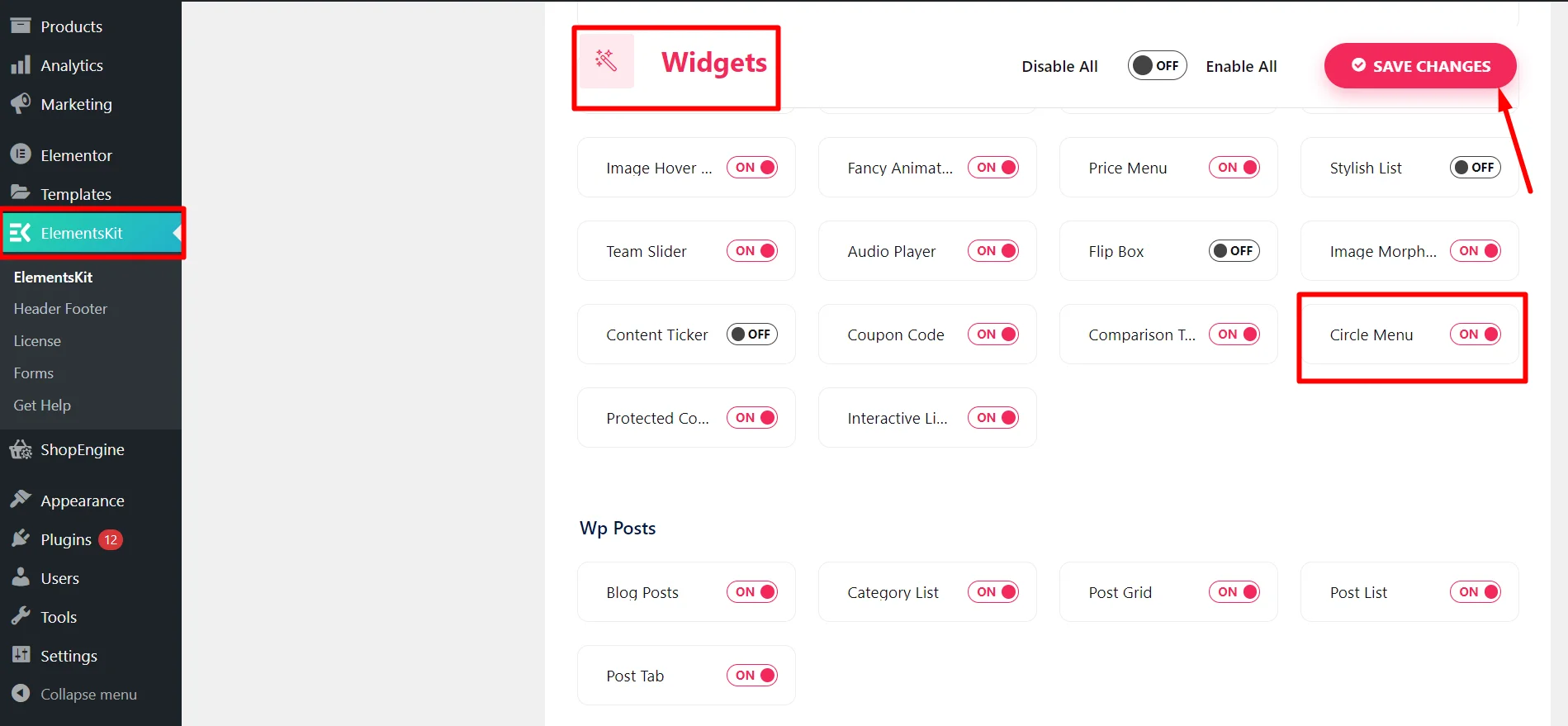Click the Save Changes button
The height and width of the screenshot is (726, 1568).
tap(1420, 66)
